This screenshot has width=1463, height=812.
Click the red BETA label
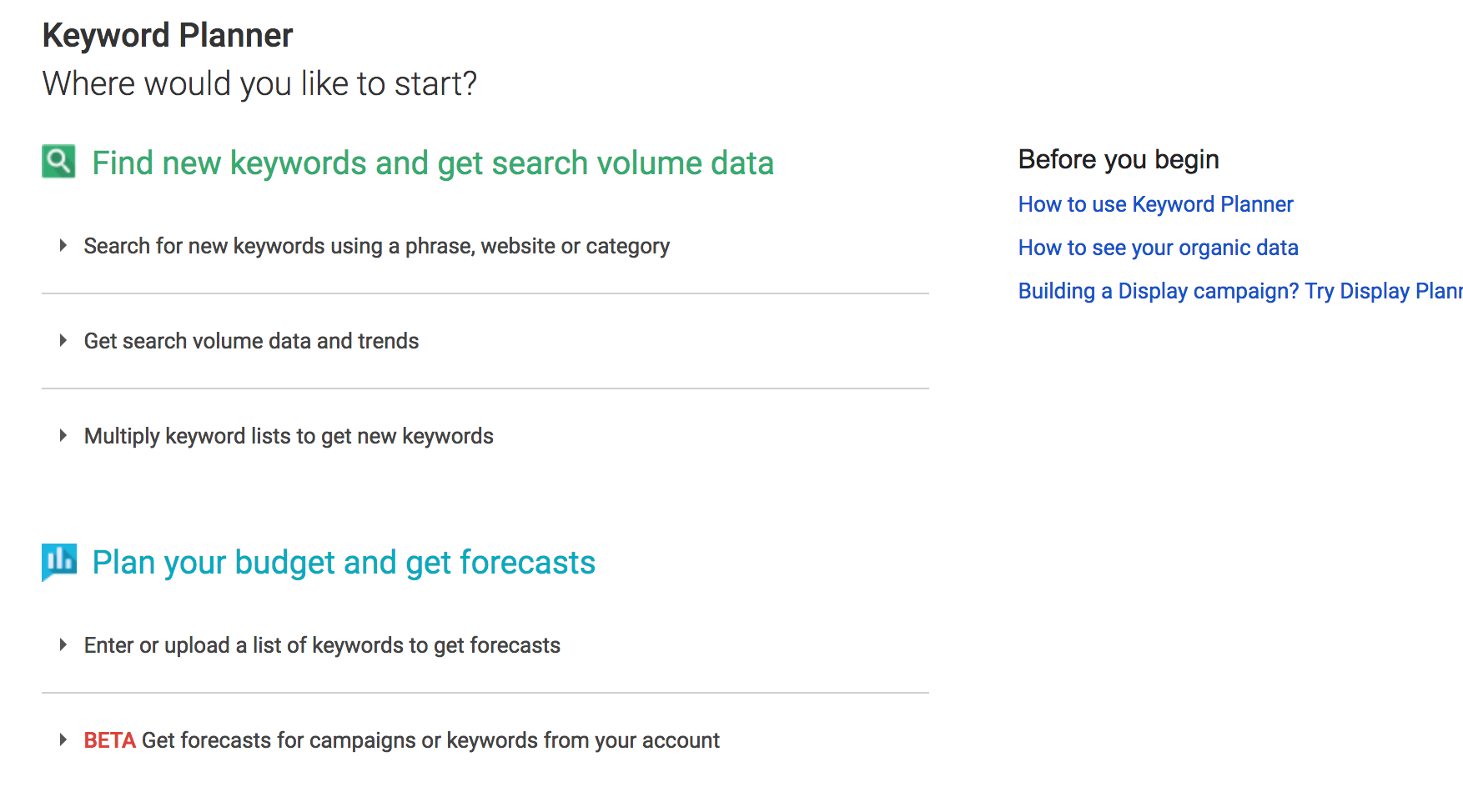click(109, 741)
